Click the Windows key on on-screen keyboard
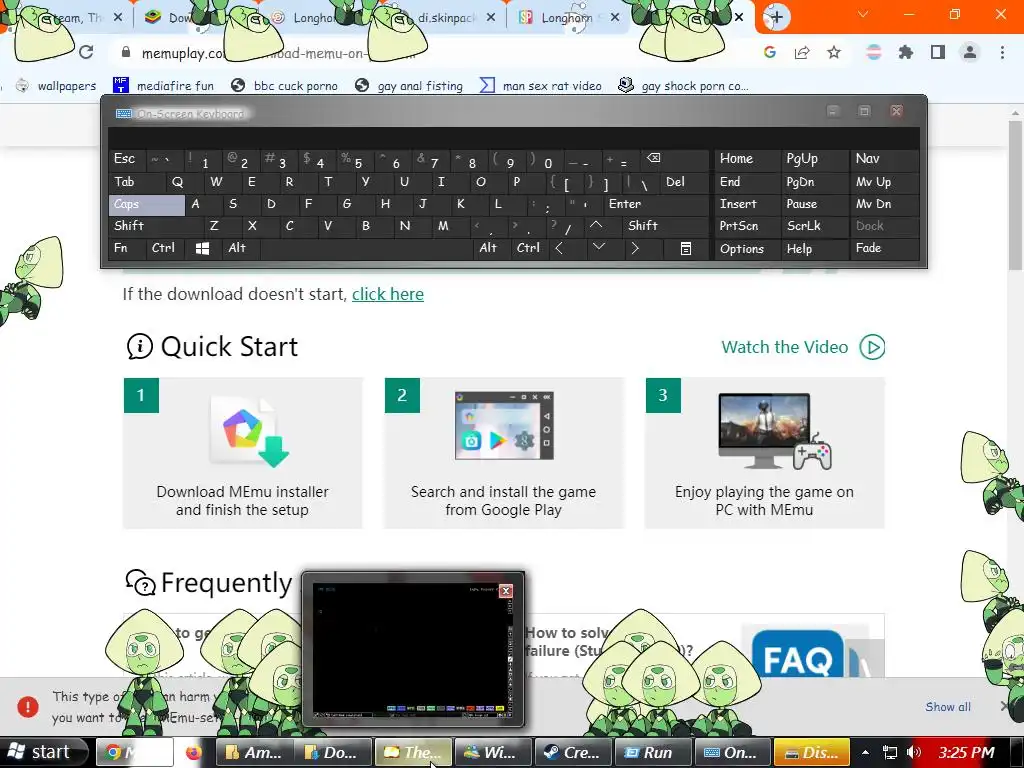 (x=202, y=248)
